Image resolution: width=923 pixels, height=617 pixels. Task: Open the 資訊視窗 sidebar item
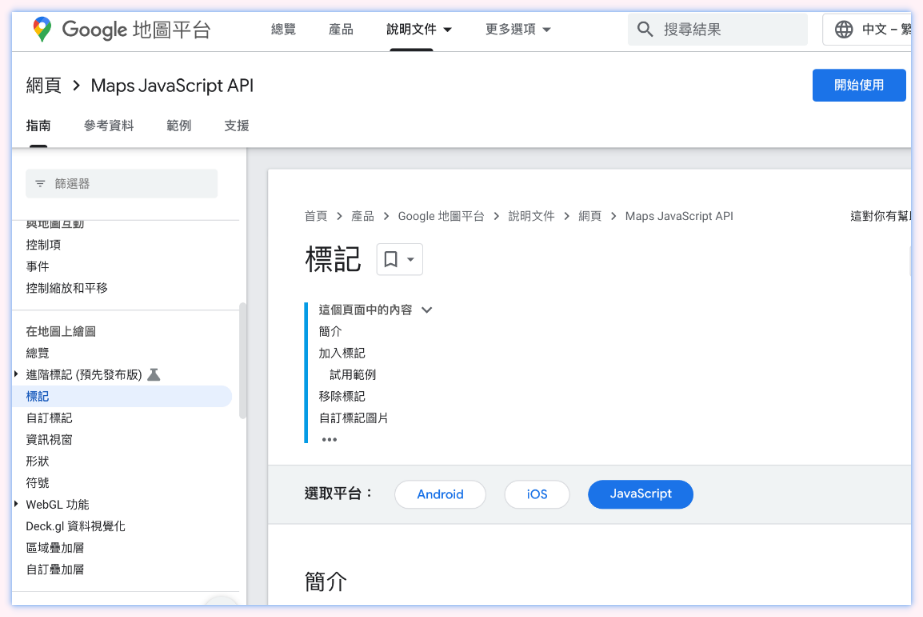49,440
